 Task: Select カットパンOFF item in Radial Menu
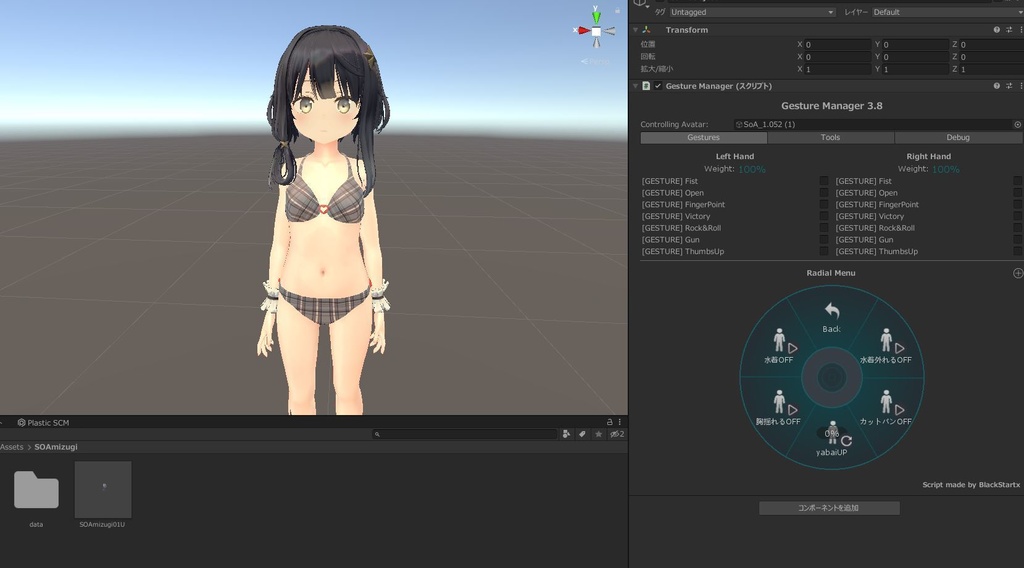tap(886, 408)
